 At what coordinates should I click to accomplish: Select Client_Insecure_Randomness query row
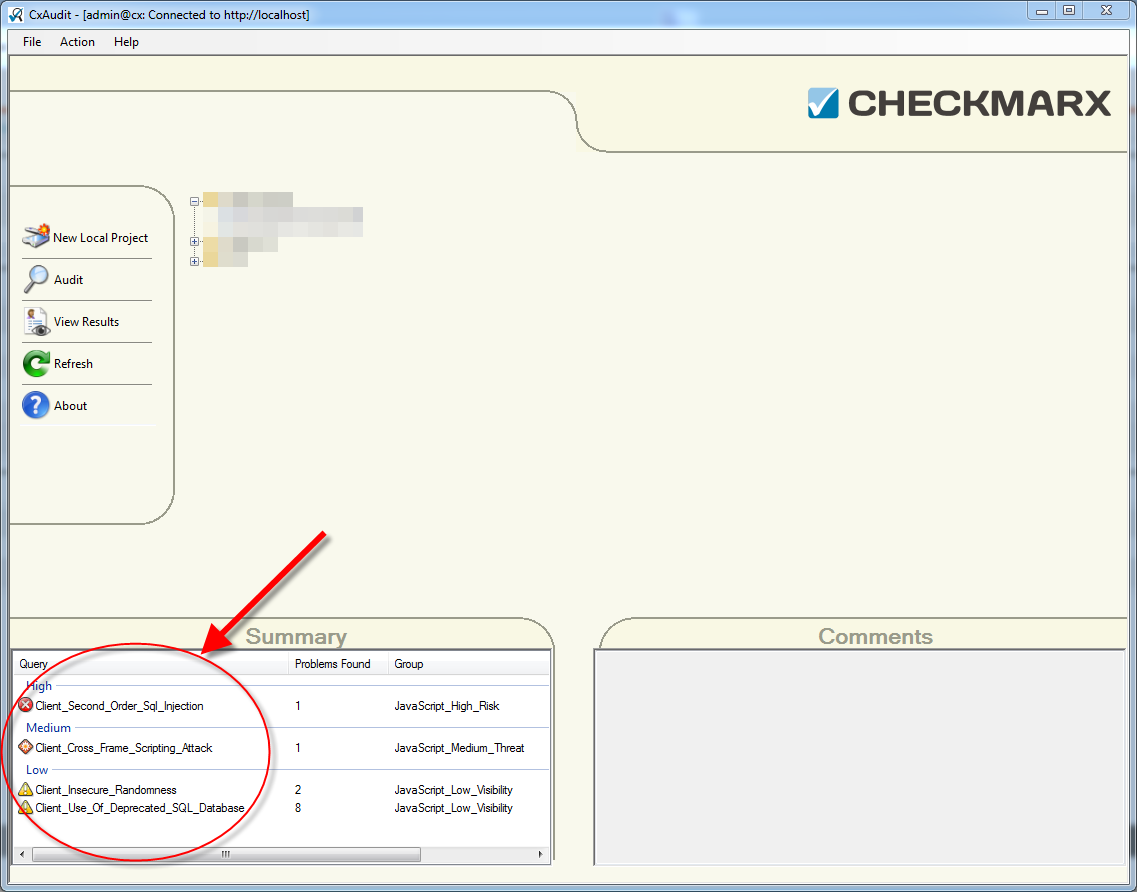point(281,790)
